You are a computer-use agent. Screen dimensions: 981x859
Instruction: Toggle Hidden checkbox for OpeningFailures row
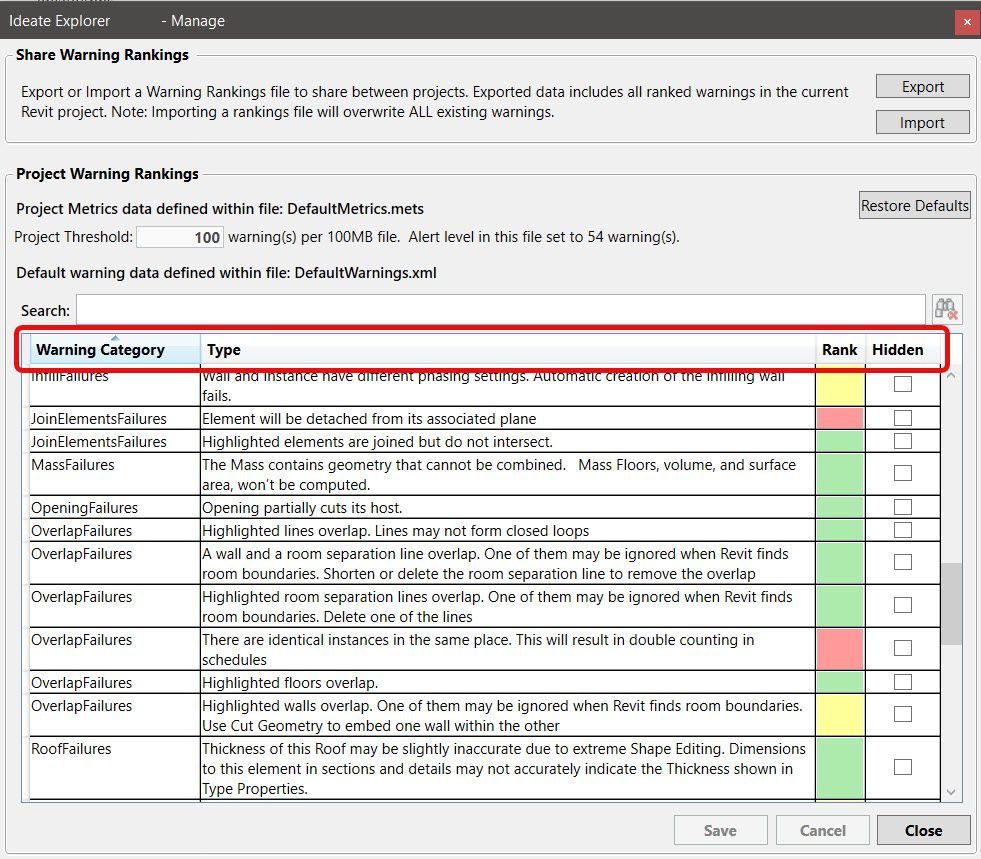pyautogui.click(x=903, y=506)
